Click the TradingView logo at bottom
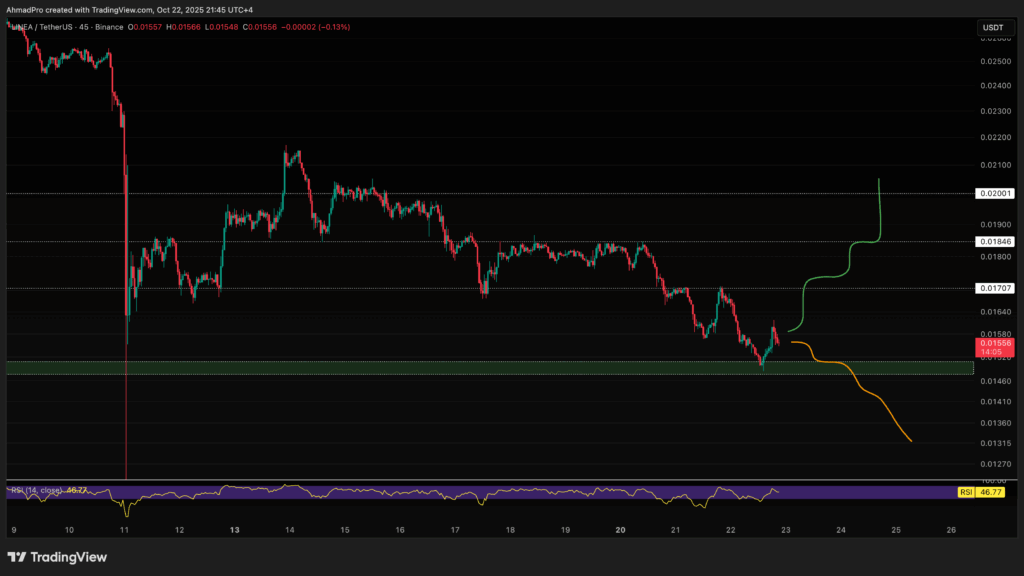This screenshot has width=1024, height=576. click(x=57, y=557)
